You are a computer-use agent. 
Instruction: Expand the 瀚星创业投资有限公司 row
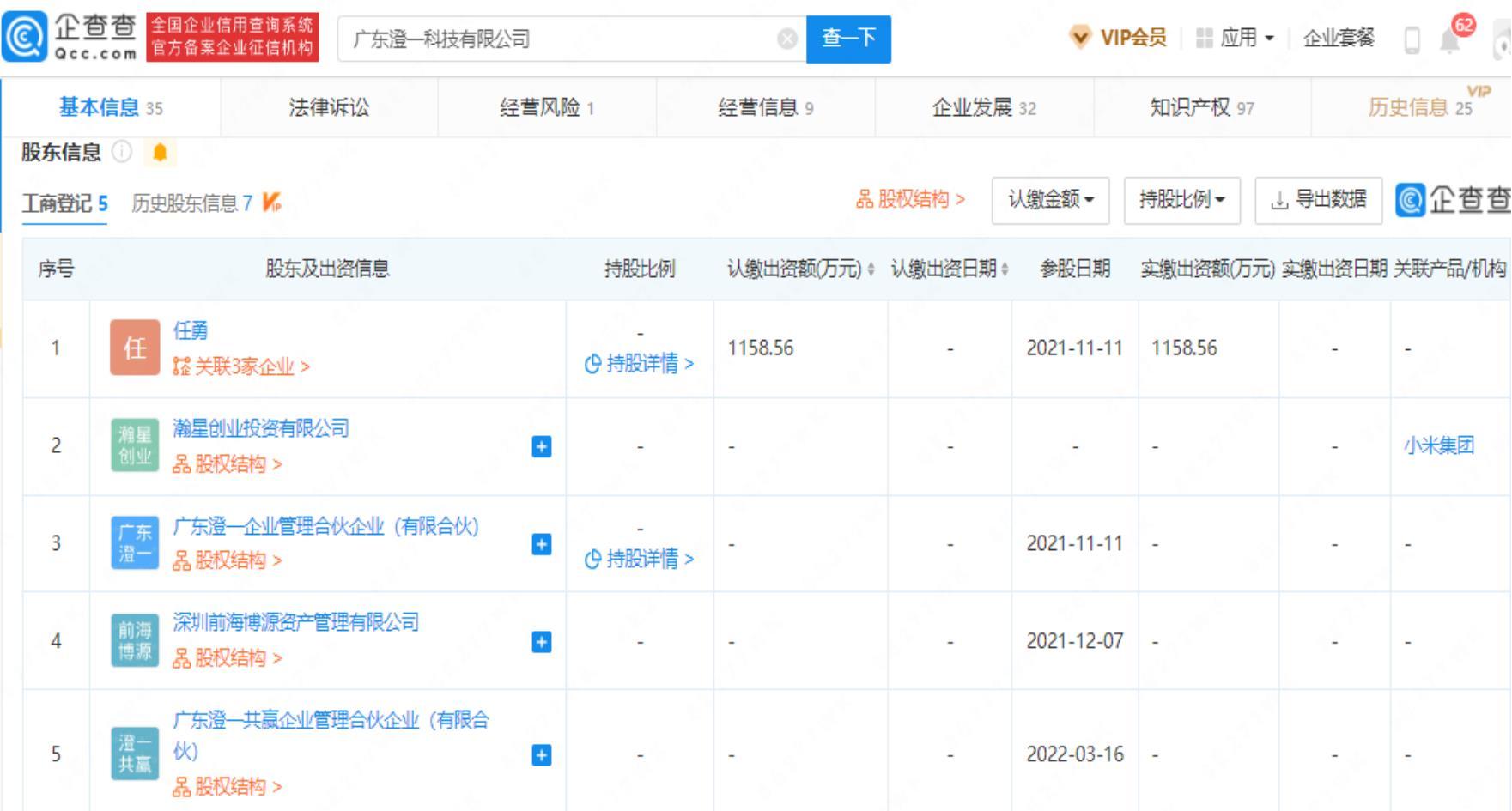click(542, 446)
